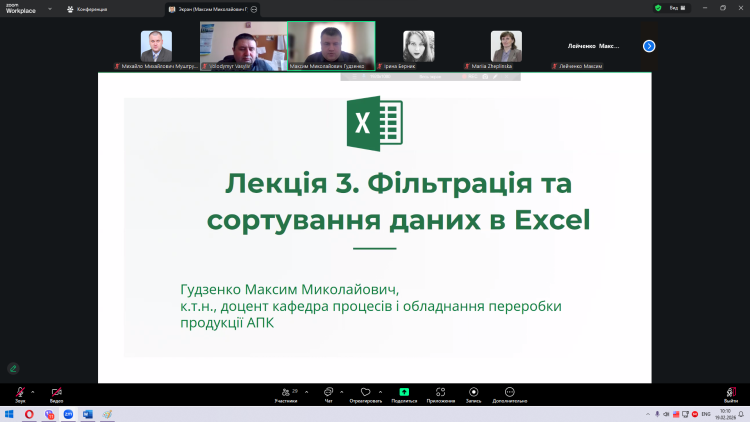
Task: Open the Приложения apps icon
Action: click(439, 393)
